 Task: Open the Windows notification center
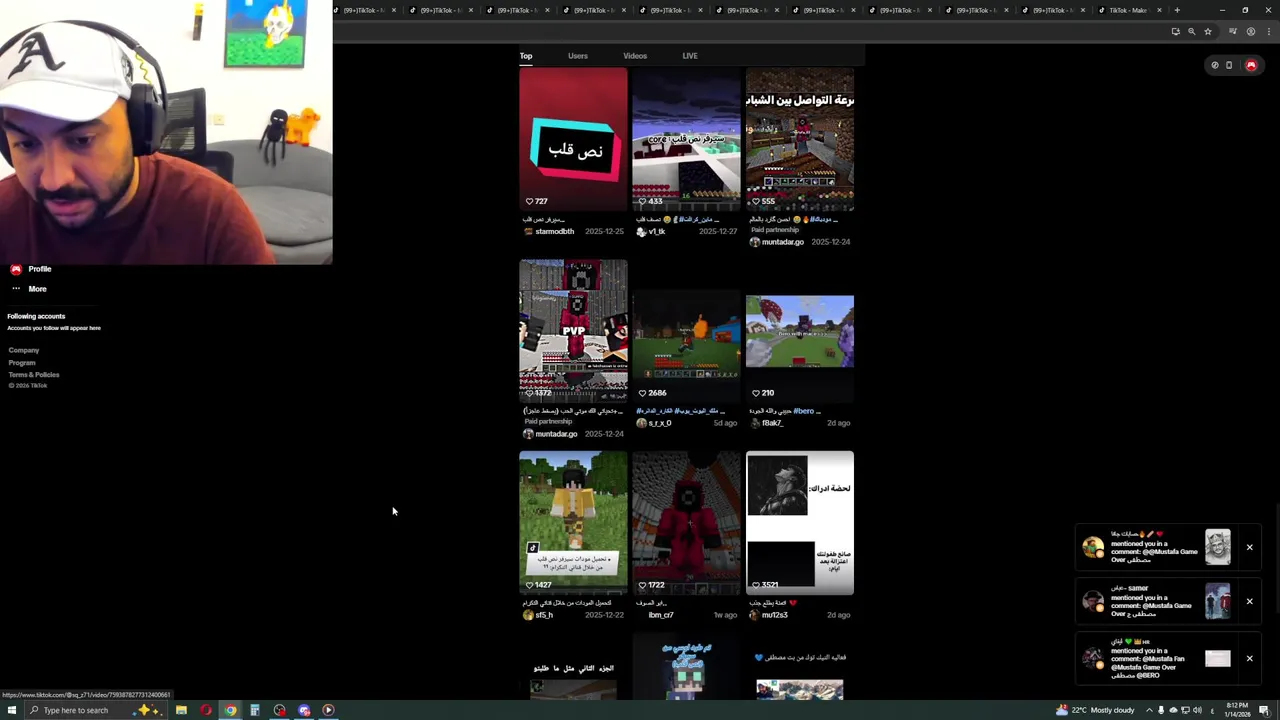click(x=1264, y=710)
